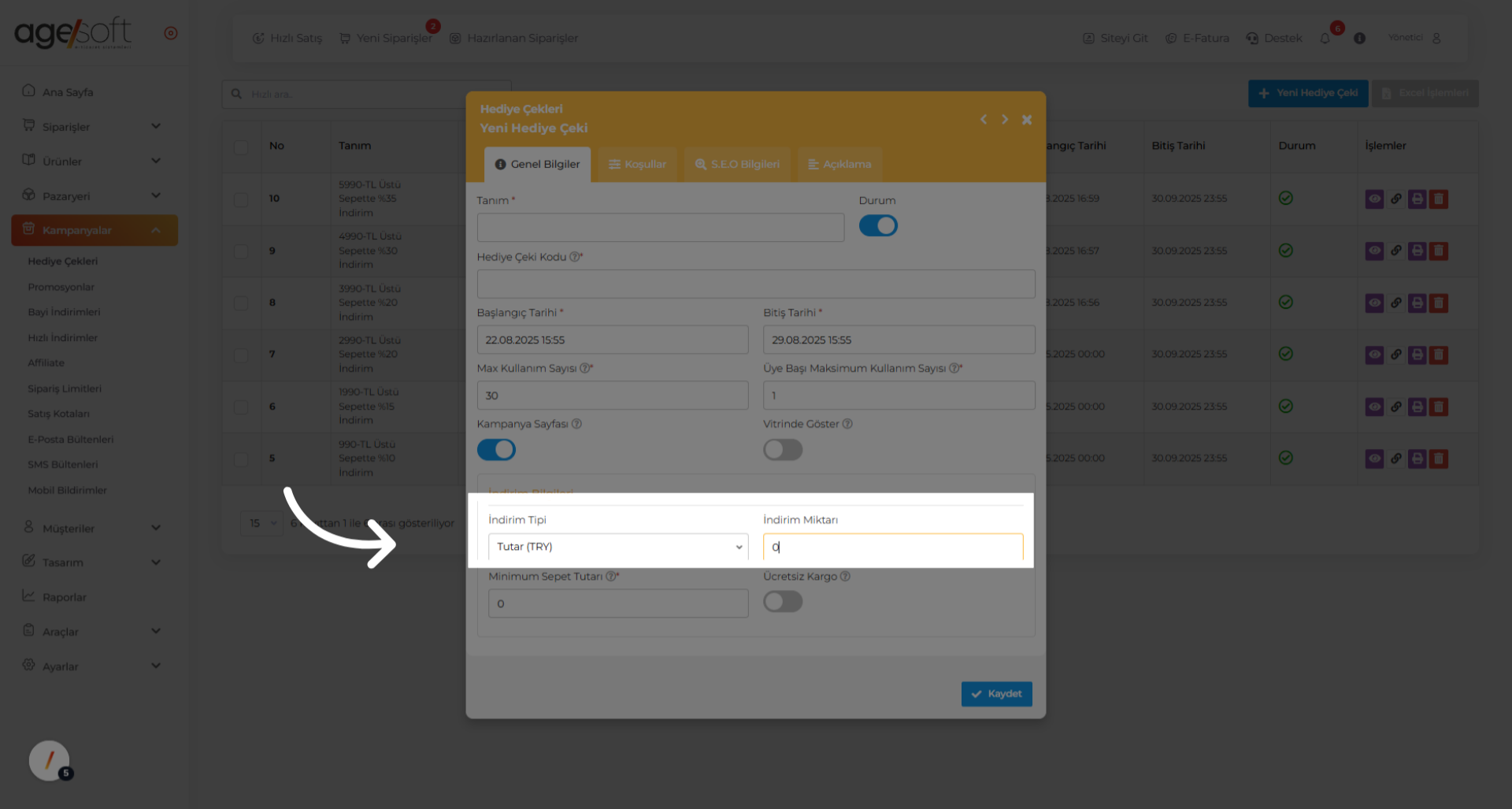This screenshot has width=1512, height=809.
Task: Open the İndirim Tipi dropdown
Action: point(618,547)
